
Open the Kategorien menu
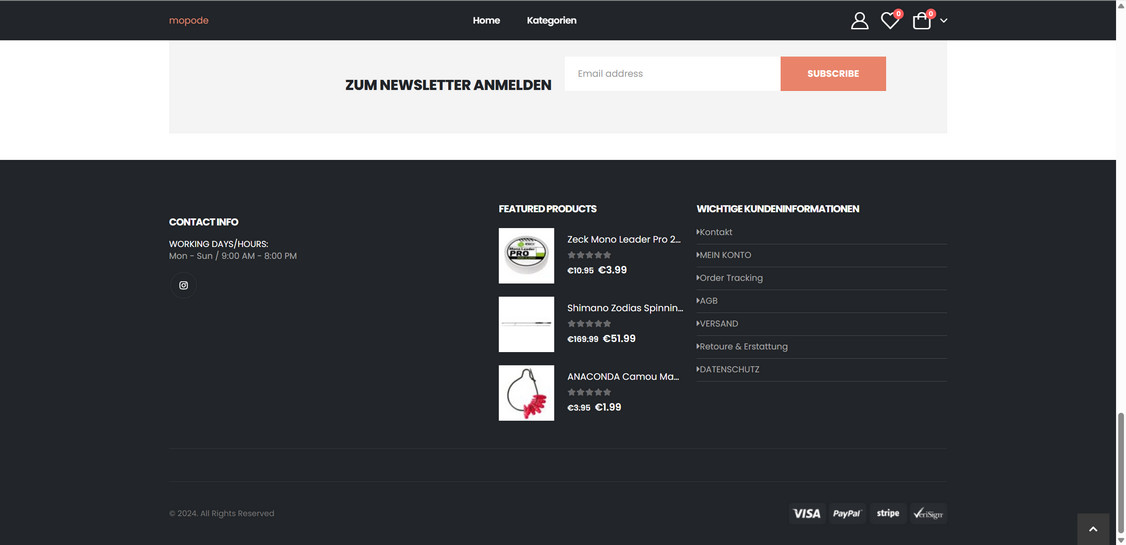click(x=552, y=20)
